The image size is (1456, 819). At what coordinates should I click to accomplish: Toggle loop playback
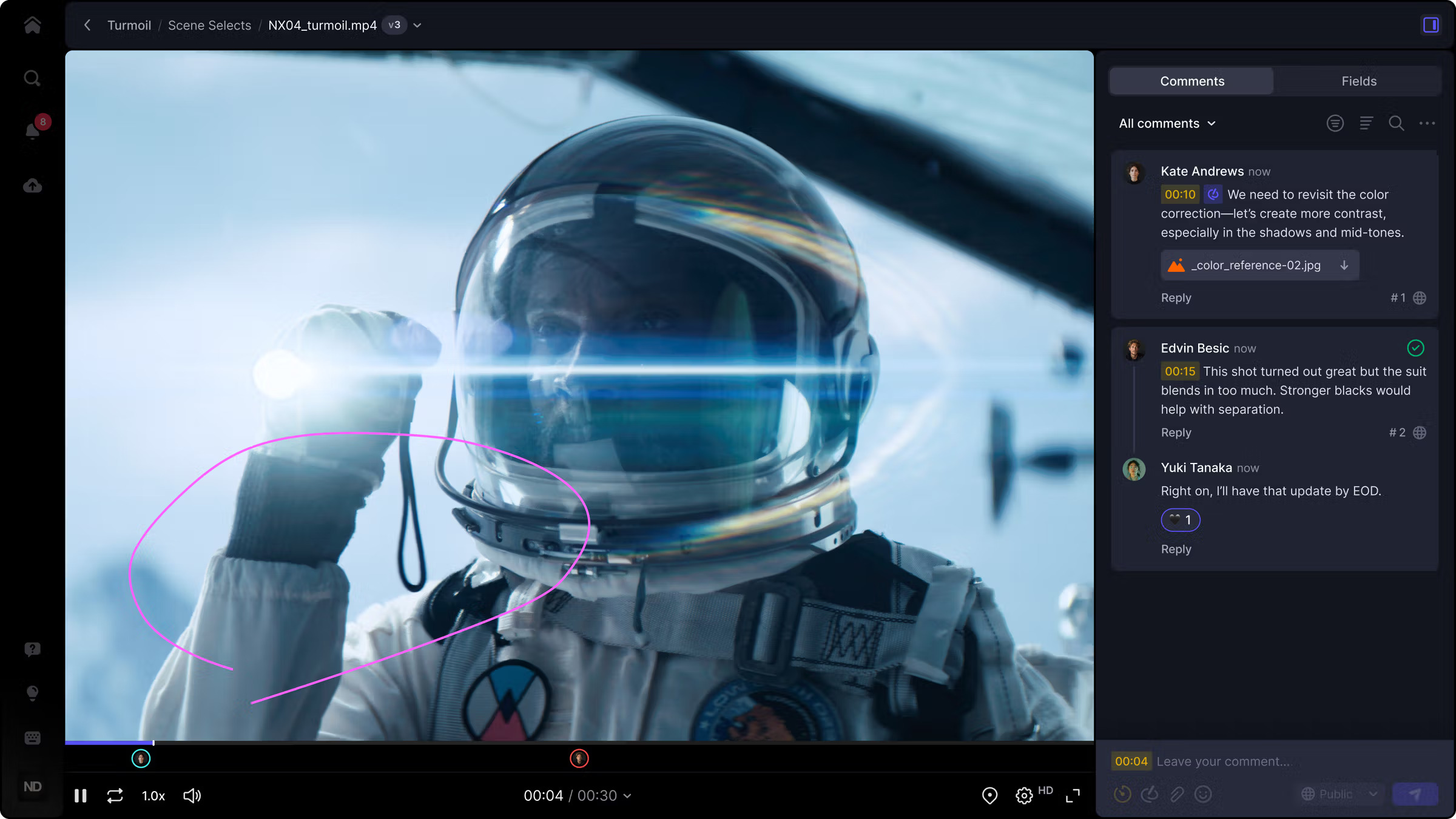115,795
